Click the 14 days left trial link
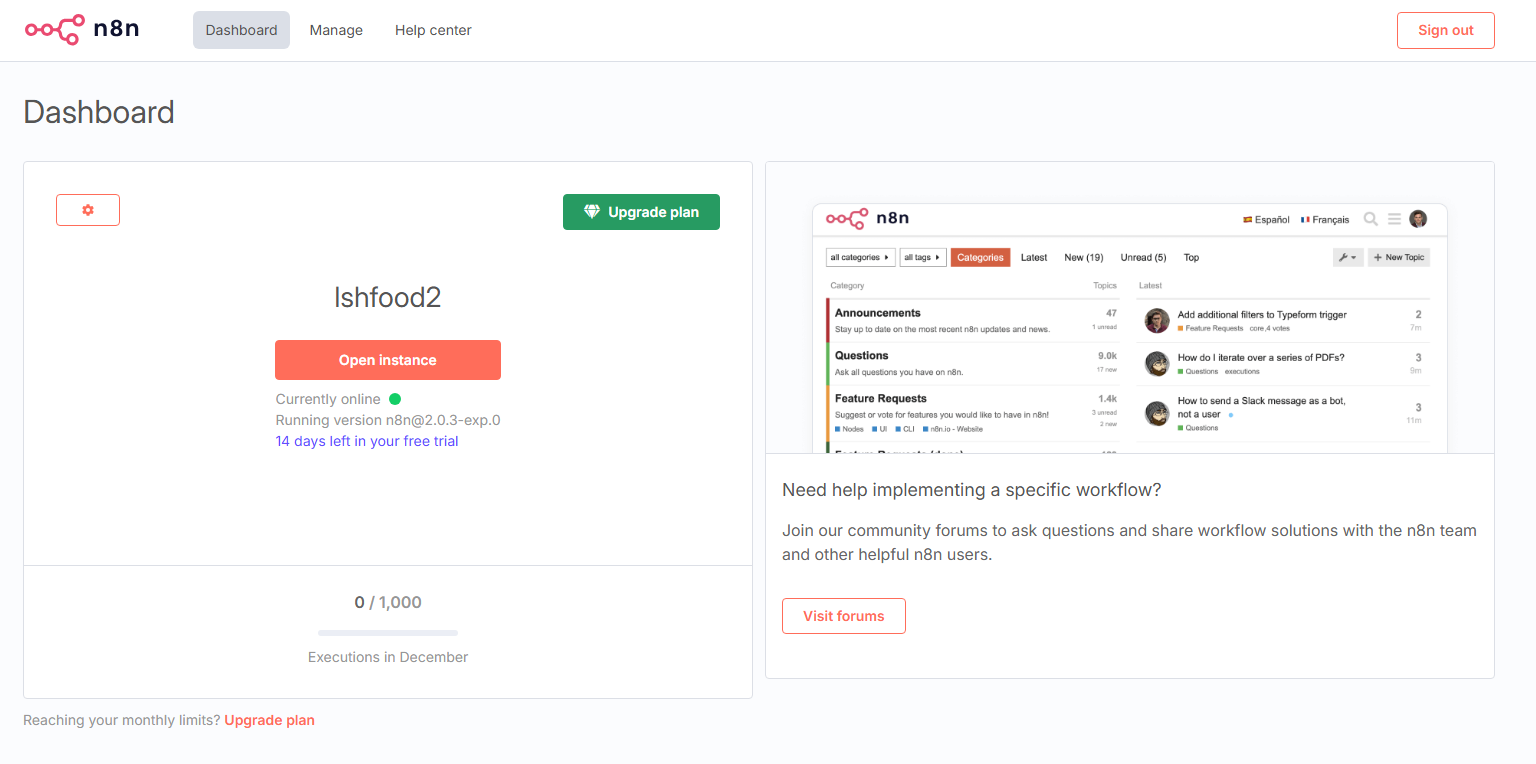1536x764 pixels. click(367, 441)
